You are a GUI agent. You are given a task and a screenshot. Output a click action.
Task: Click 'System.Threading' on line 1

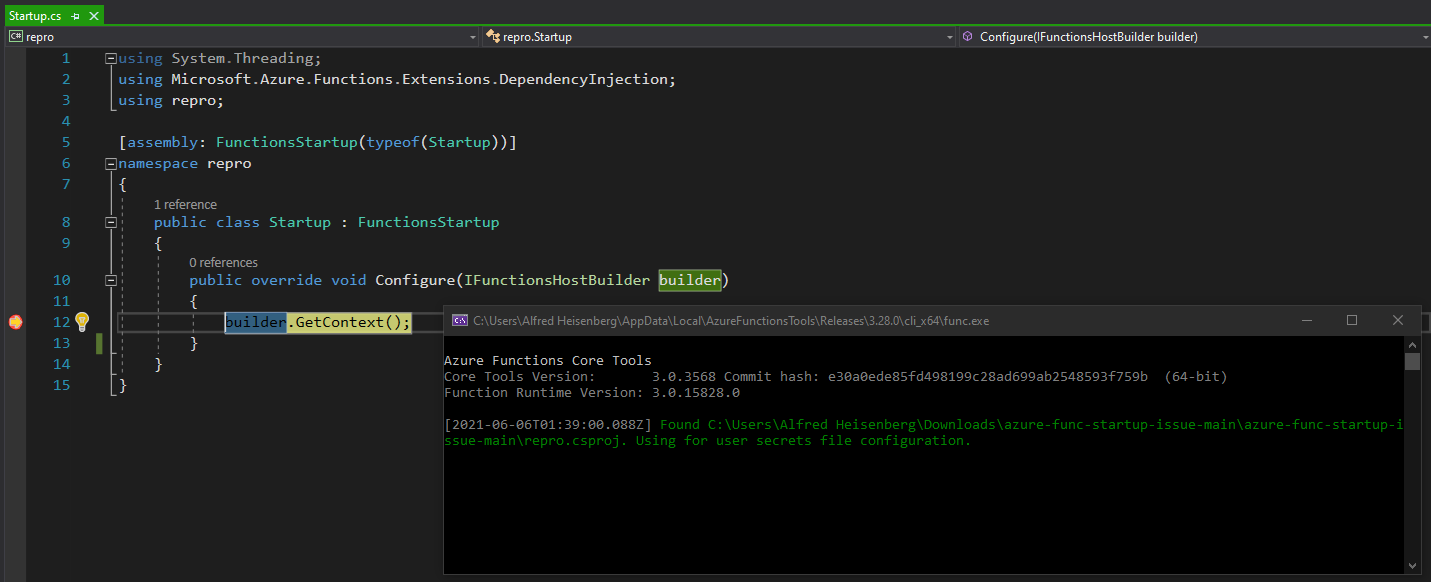[x=242, y=58]
